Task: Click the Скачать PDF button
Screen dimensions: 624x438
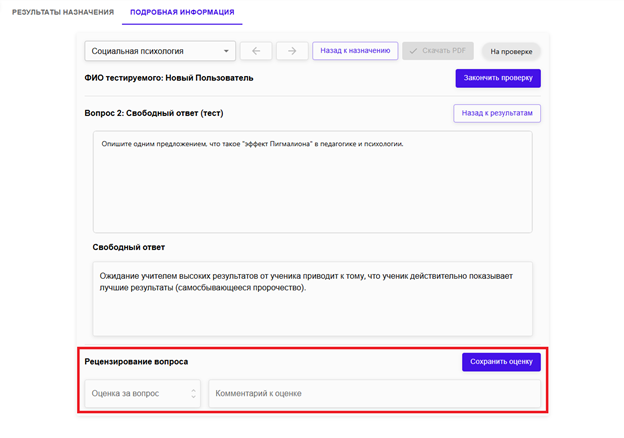Action: click(x=438, y=51)
